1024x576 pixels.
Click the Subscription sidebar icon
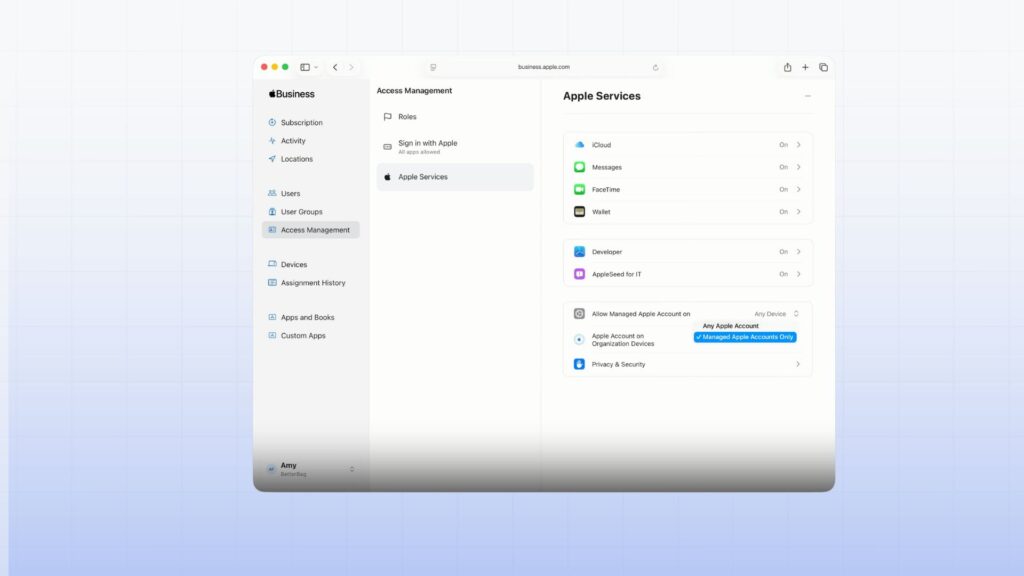click(272, 122)
